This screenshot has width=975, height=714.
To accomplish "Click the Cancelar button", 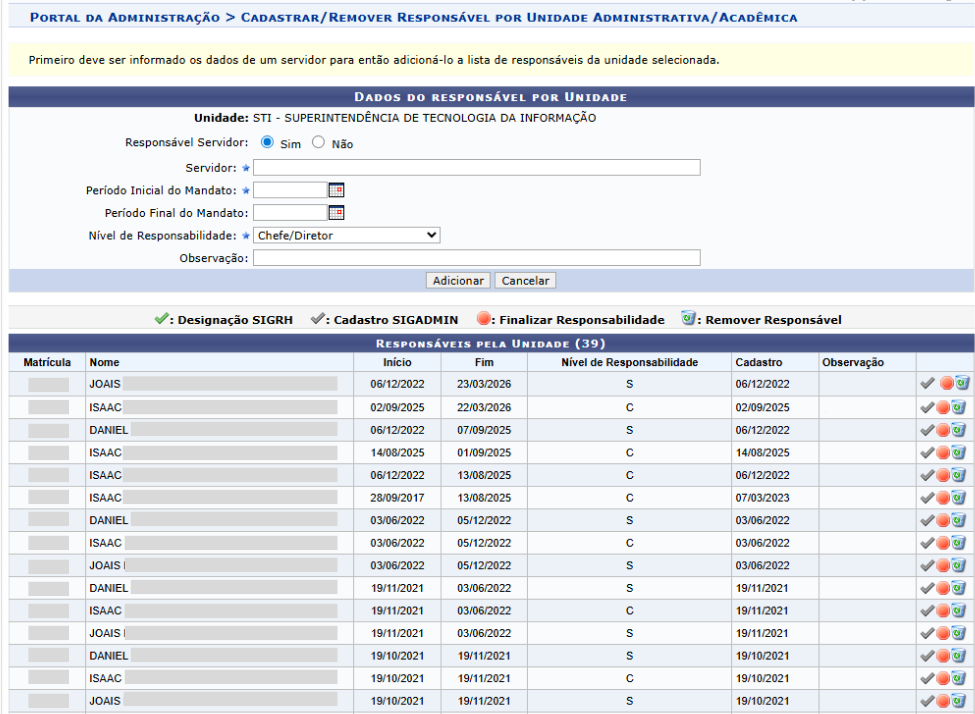I will click(525, 281).
